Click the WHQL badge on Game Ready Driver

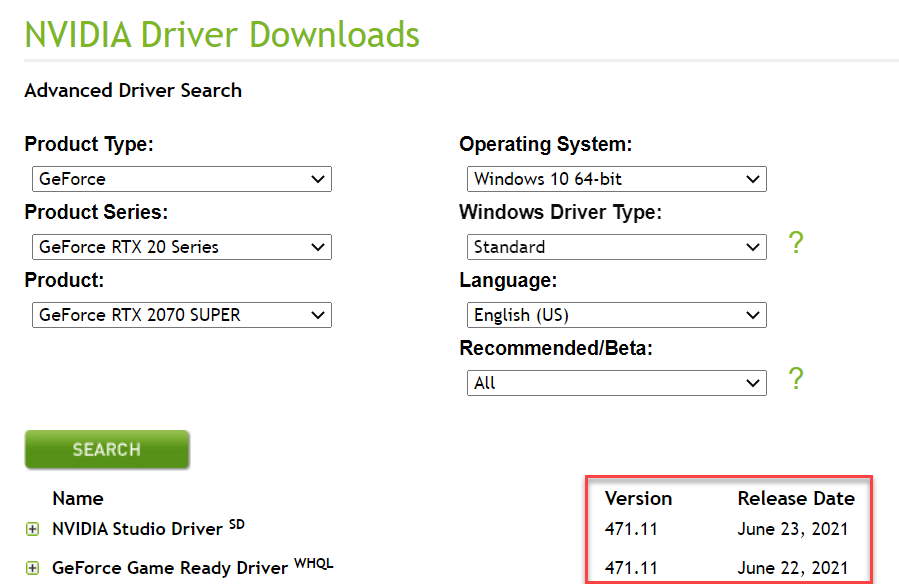tap(314, 562)
